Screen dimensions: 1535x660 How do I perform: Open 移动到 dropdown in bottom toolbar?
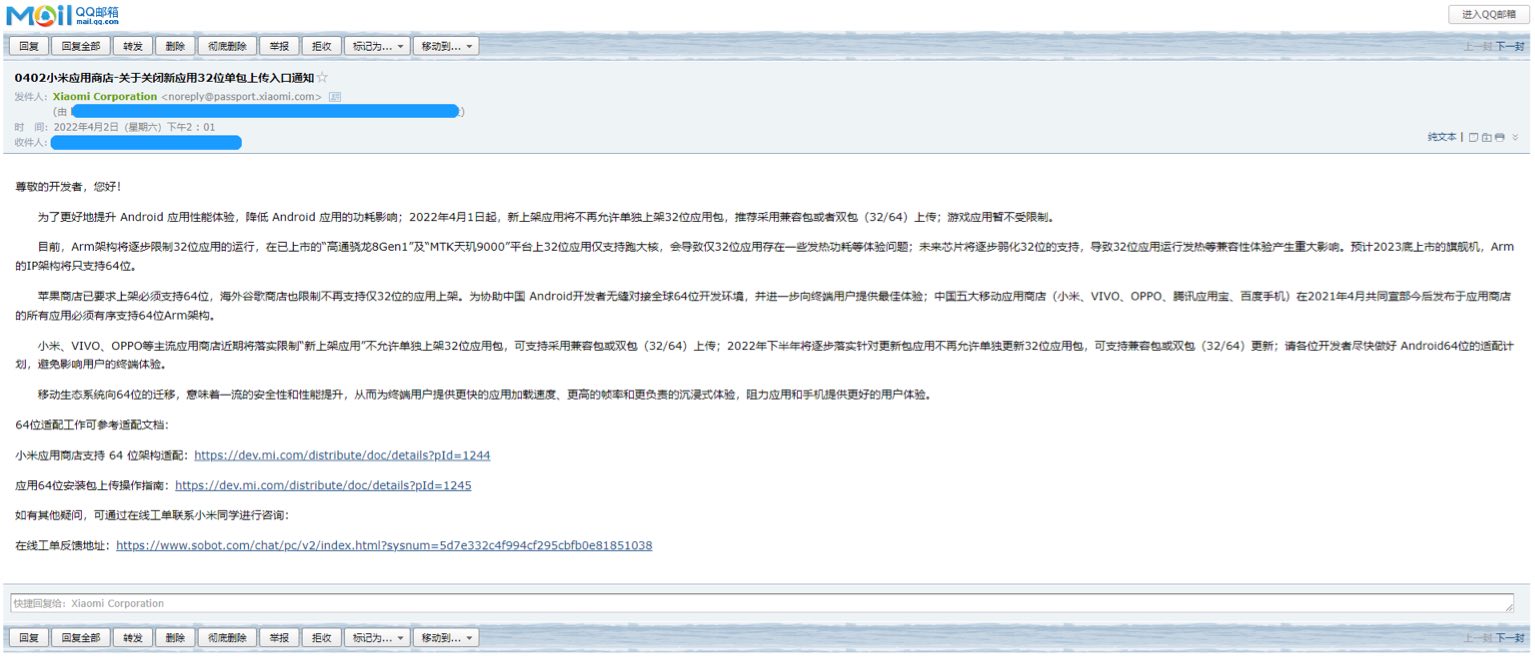point(445,637)
